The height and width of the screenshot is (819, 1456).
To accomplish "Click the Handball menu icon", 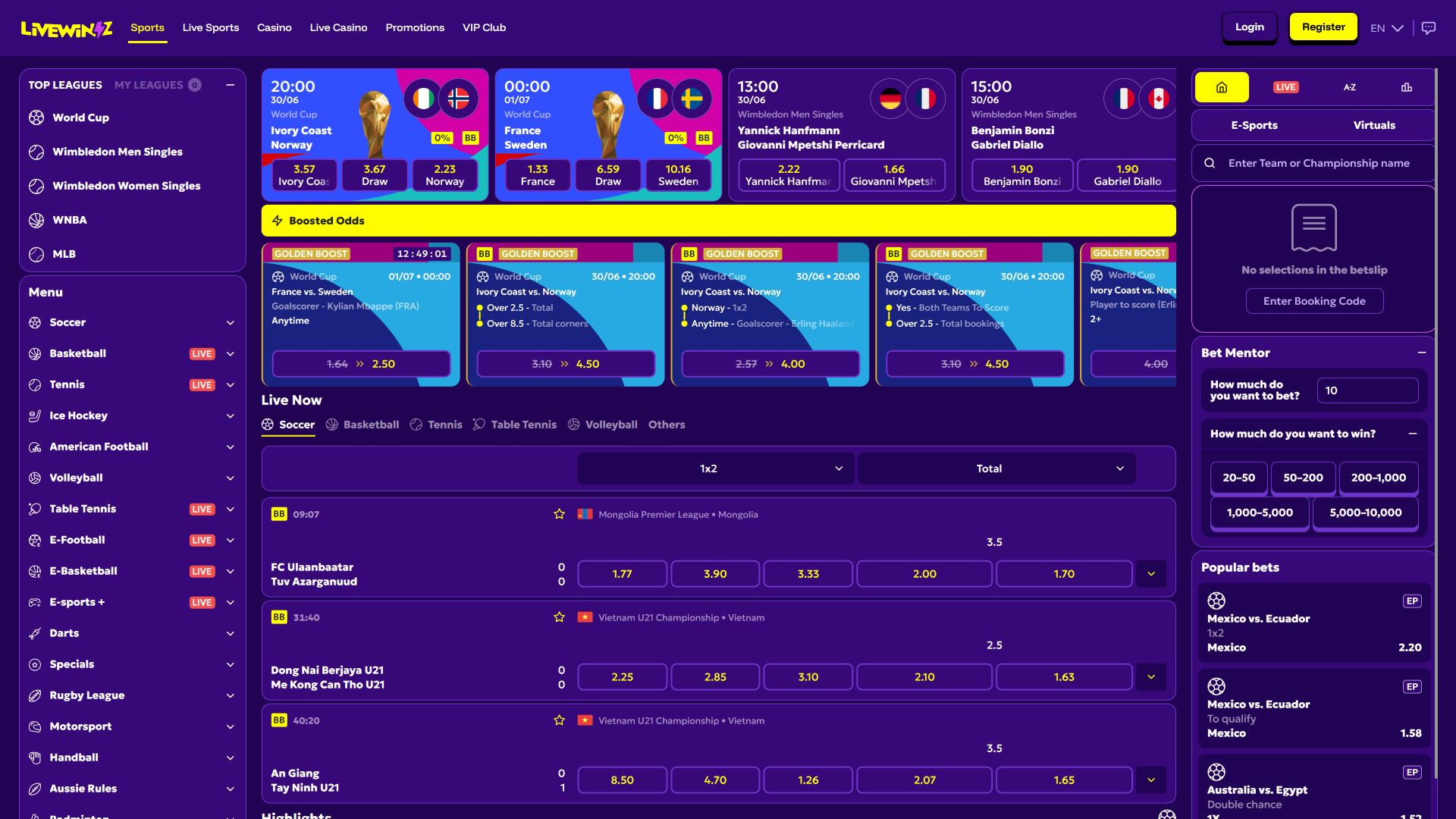I will click(35, 758).
